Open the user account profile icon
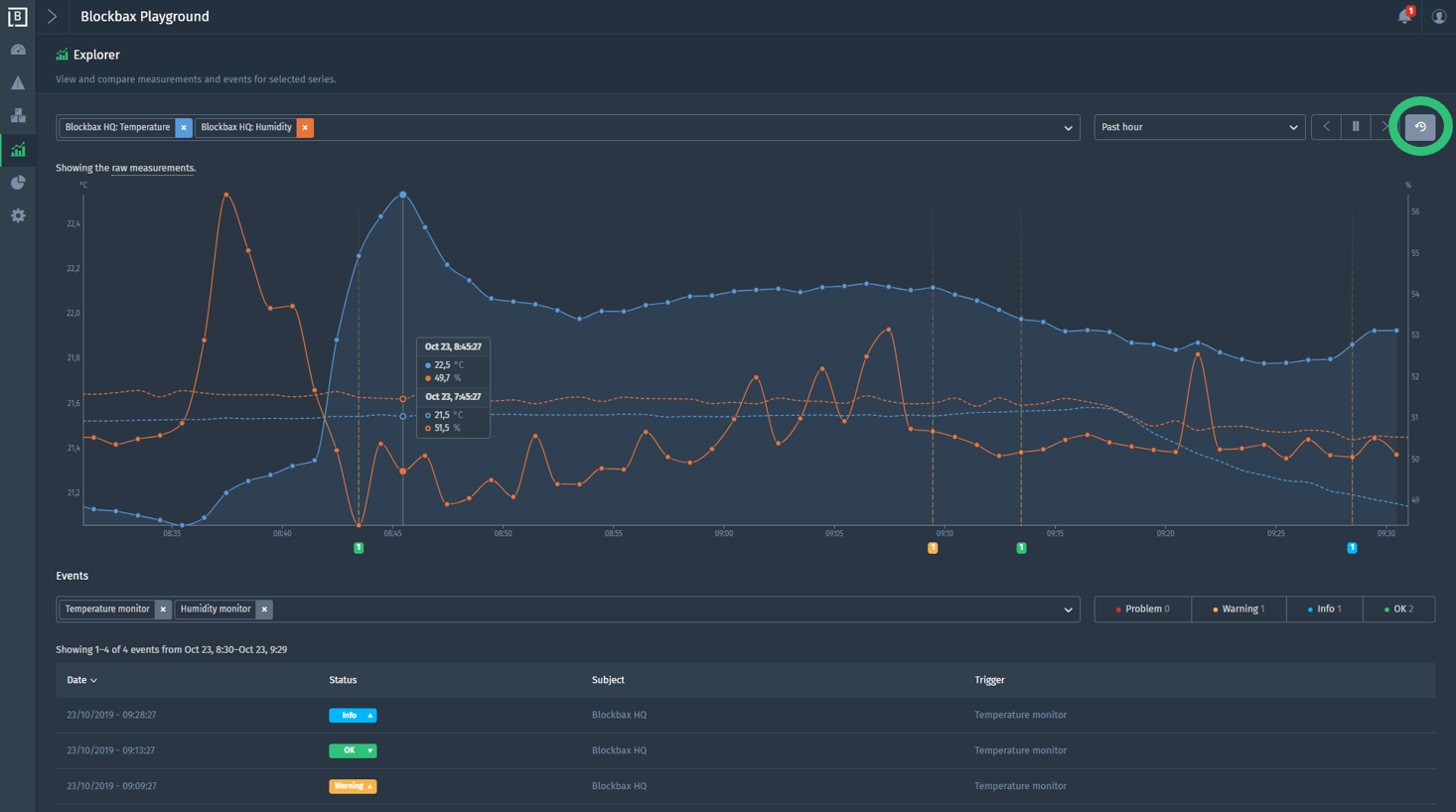The image size is (1456, 812). 1438,17
